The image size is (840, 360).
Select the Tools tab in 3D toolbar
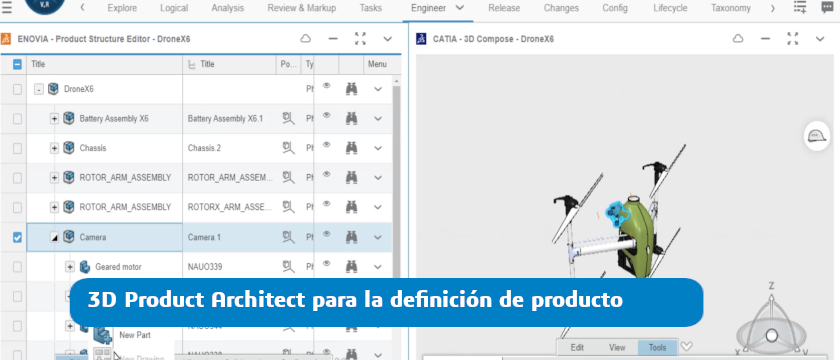point(657,347)
